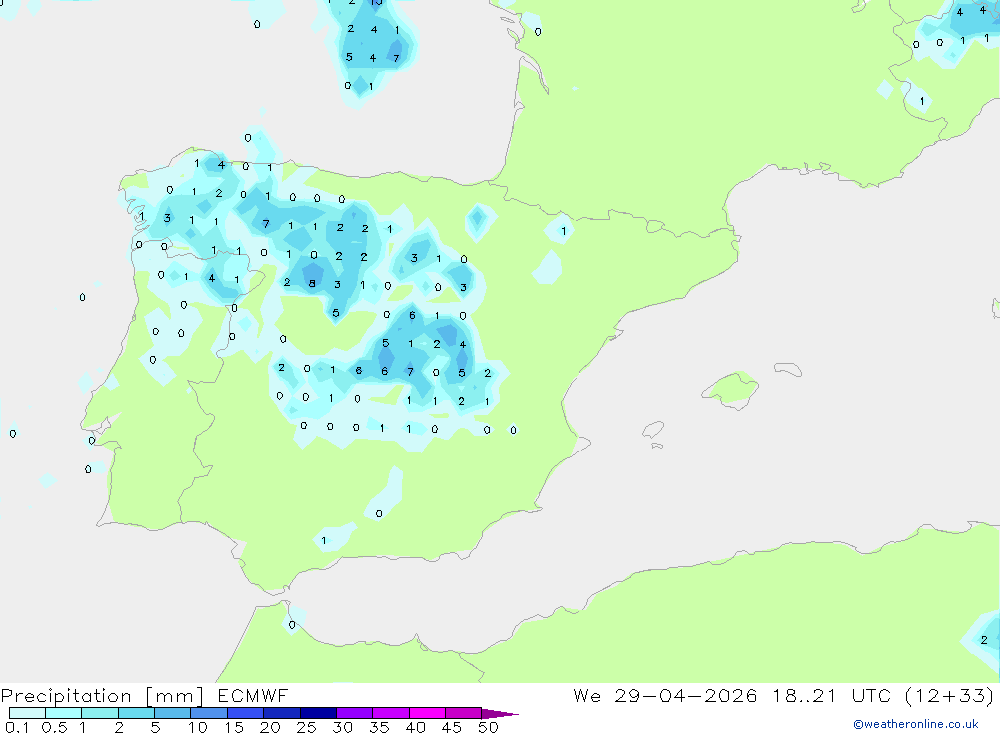Click the 0 value near the Strait of Gibraltar
1000x733 pixels.
coord(292,625)
